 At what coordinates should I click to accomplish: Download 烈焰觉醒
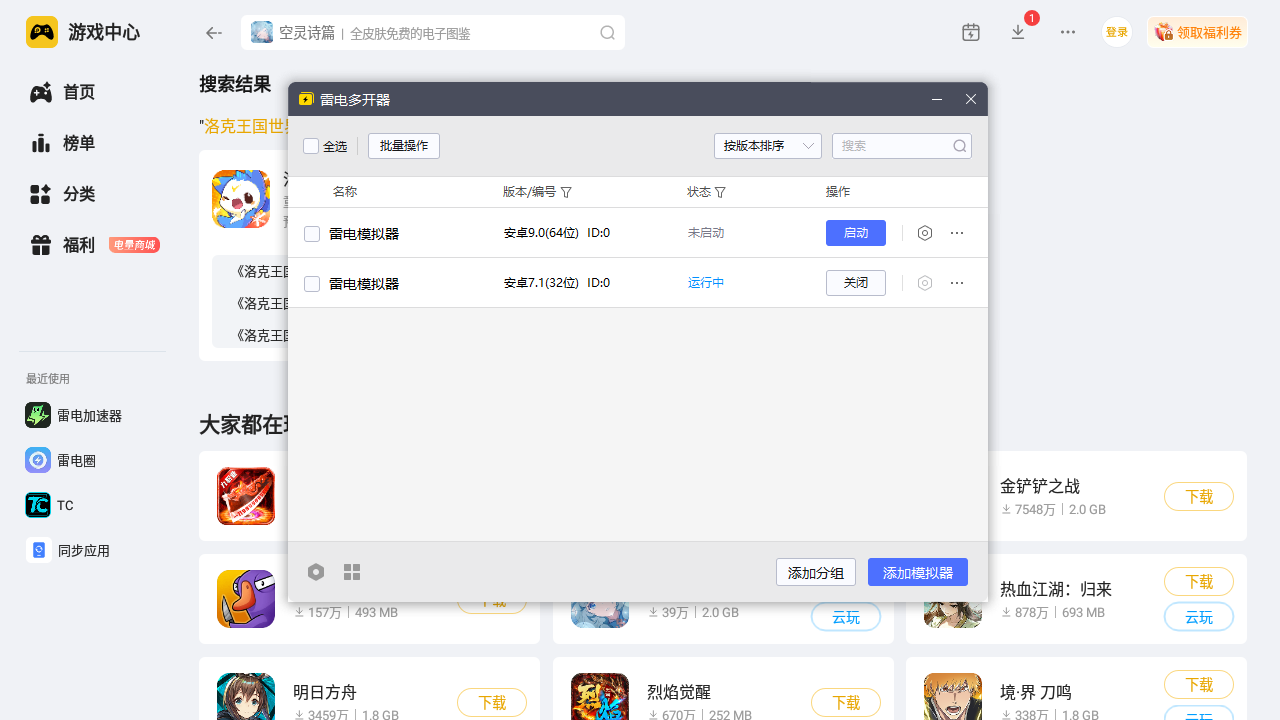(x=846, y=703)
